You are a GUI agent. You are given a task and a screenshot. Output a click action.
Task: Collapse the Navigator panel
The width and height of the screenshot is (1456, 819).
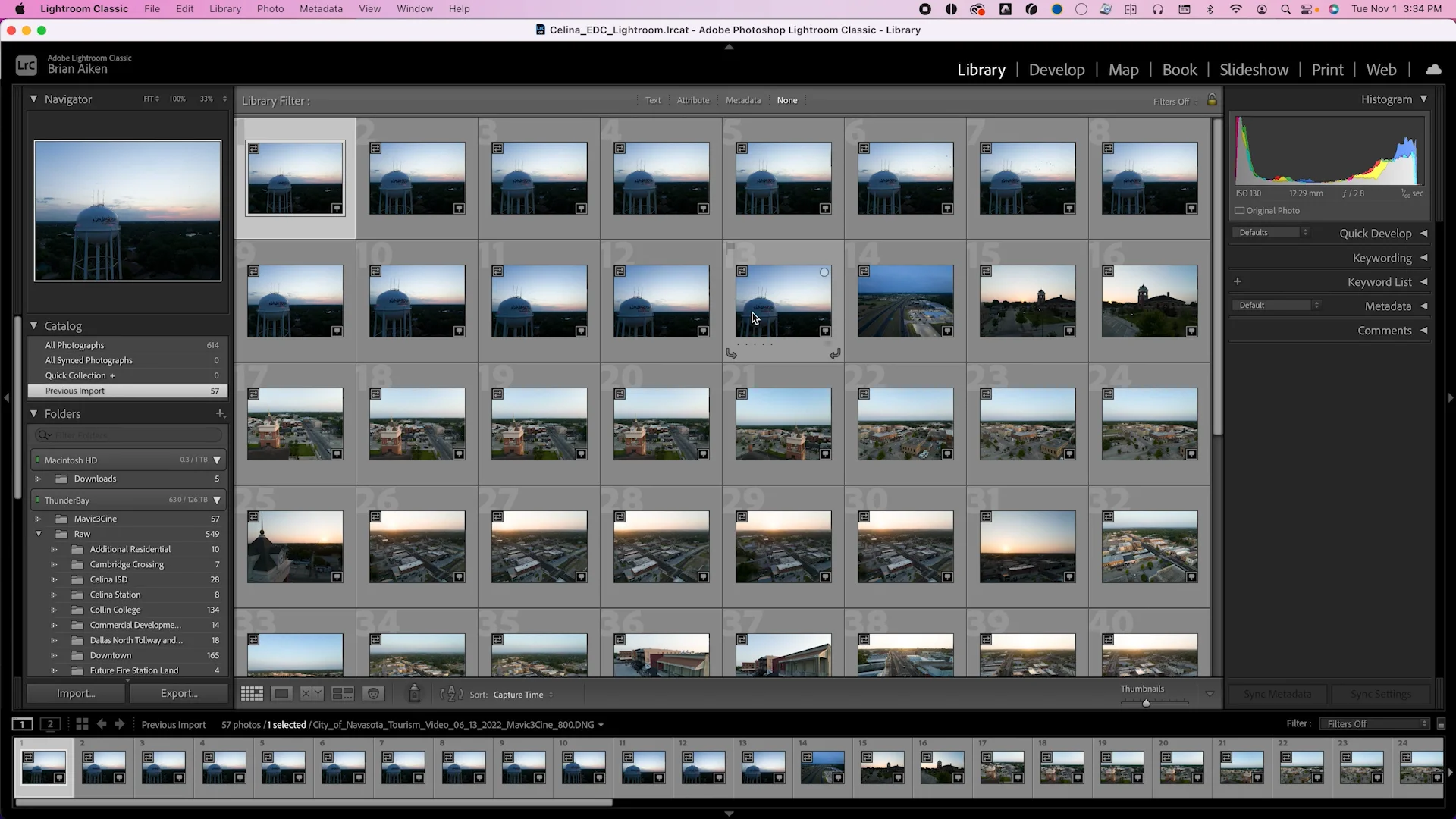pyautogui.click(x=34, y=99)
